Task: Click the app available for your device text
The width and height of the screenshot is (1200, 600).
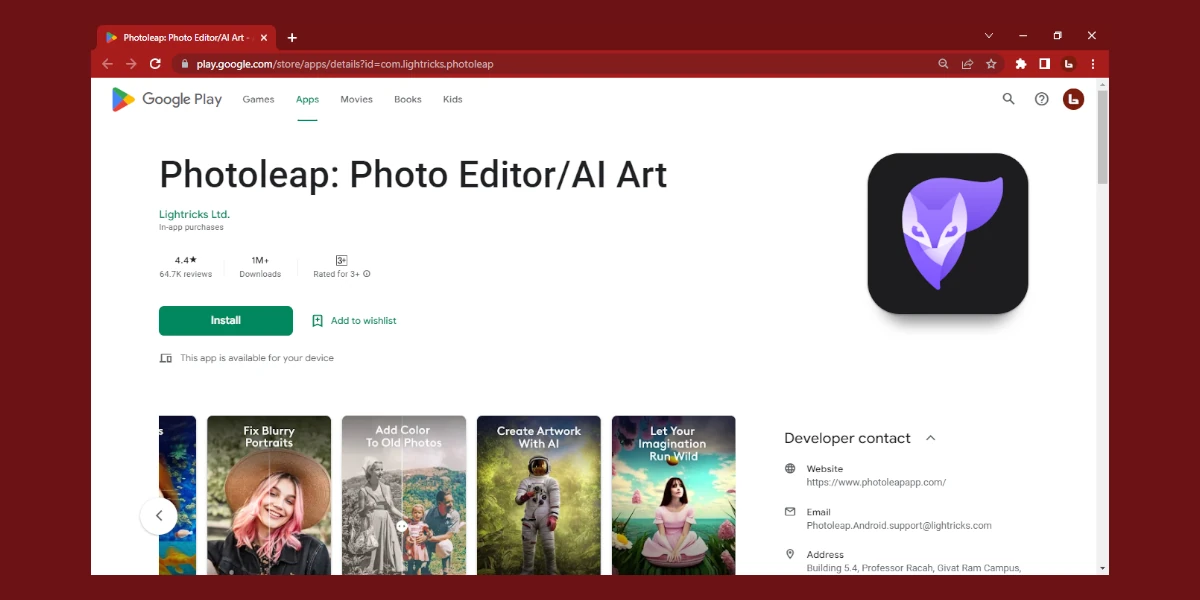Action: pyautogui.click(x=257, y=358)
